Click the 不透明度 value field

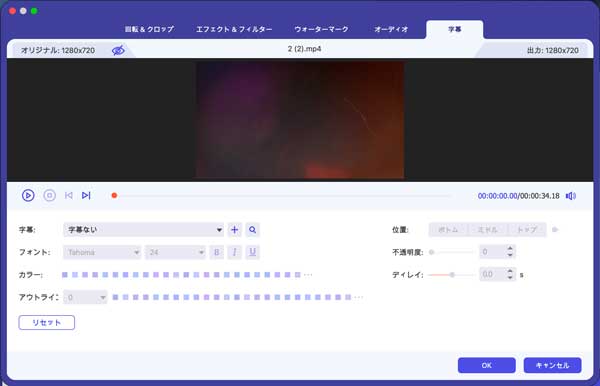point(492,252)
